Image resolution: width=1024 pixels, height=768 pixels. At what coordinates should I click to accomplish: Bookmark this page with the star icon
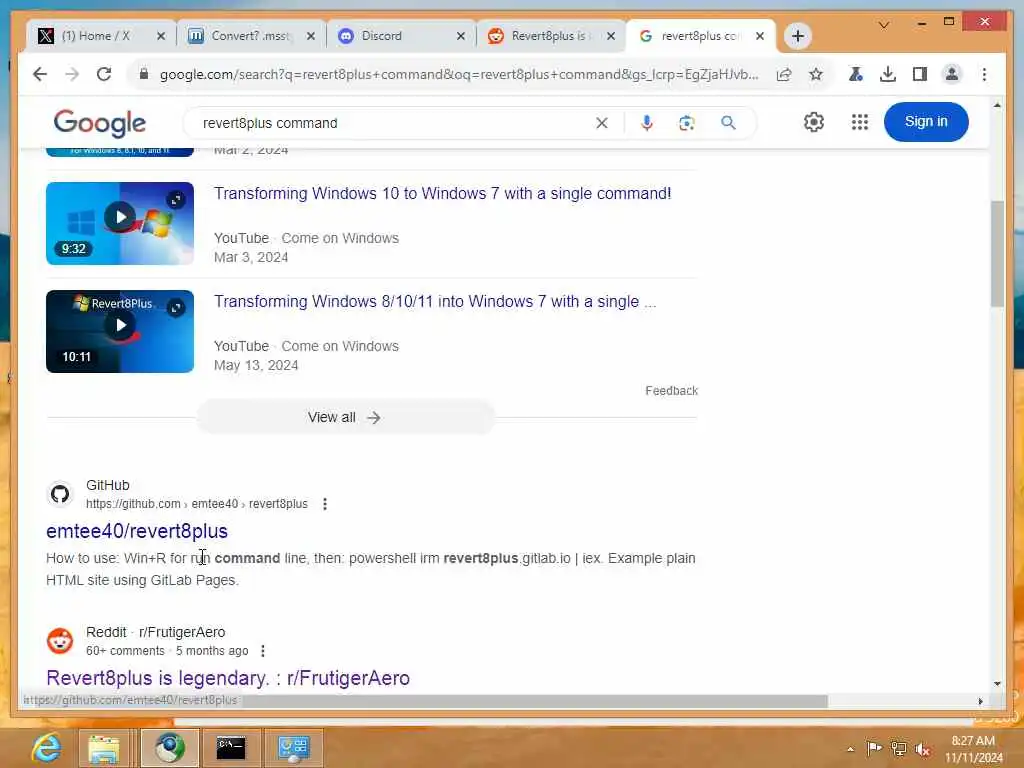(x=816, y=74)
